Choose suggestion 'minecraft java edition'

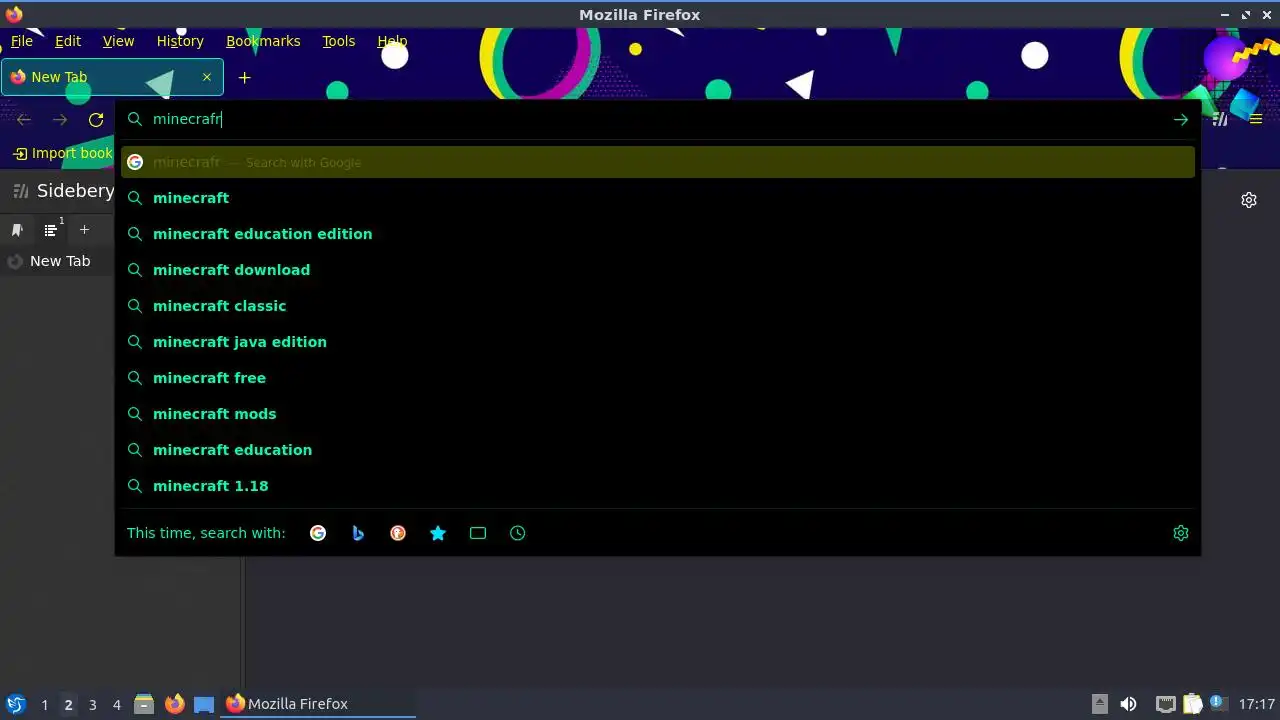pyautogui.click(x=658, y=342)
